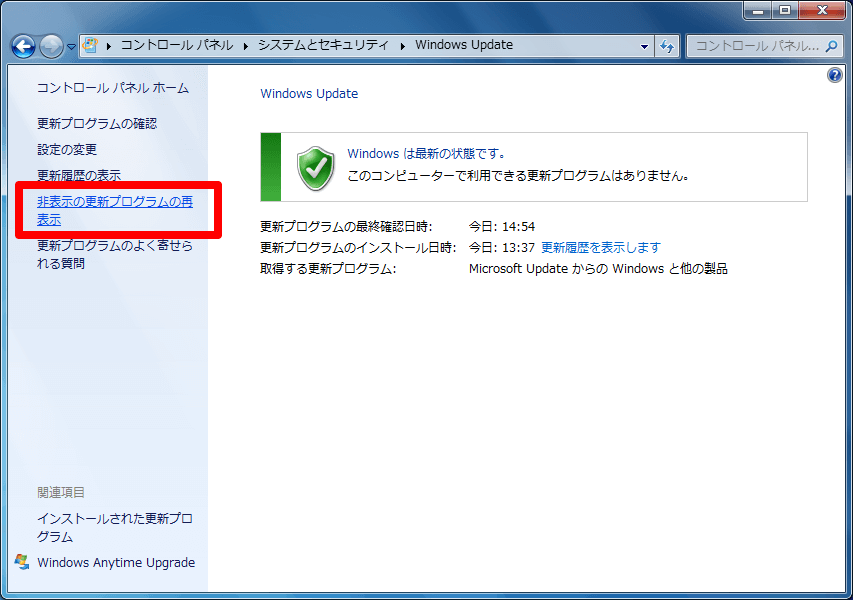
Task: Expand arrow after コントロール パネル breadcrumb
Action: [x=245, y=46]
